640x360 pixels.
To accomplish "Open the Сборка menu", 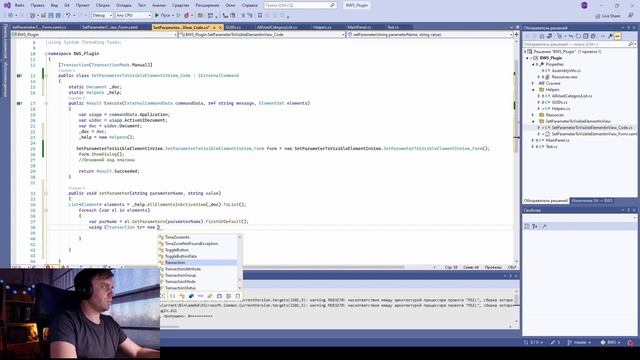I will [103, 5].
